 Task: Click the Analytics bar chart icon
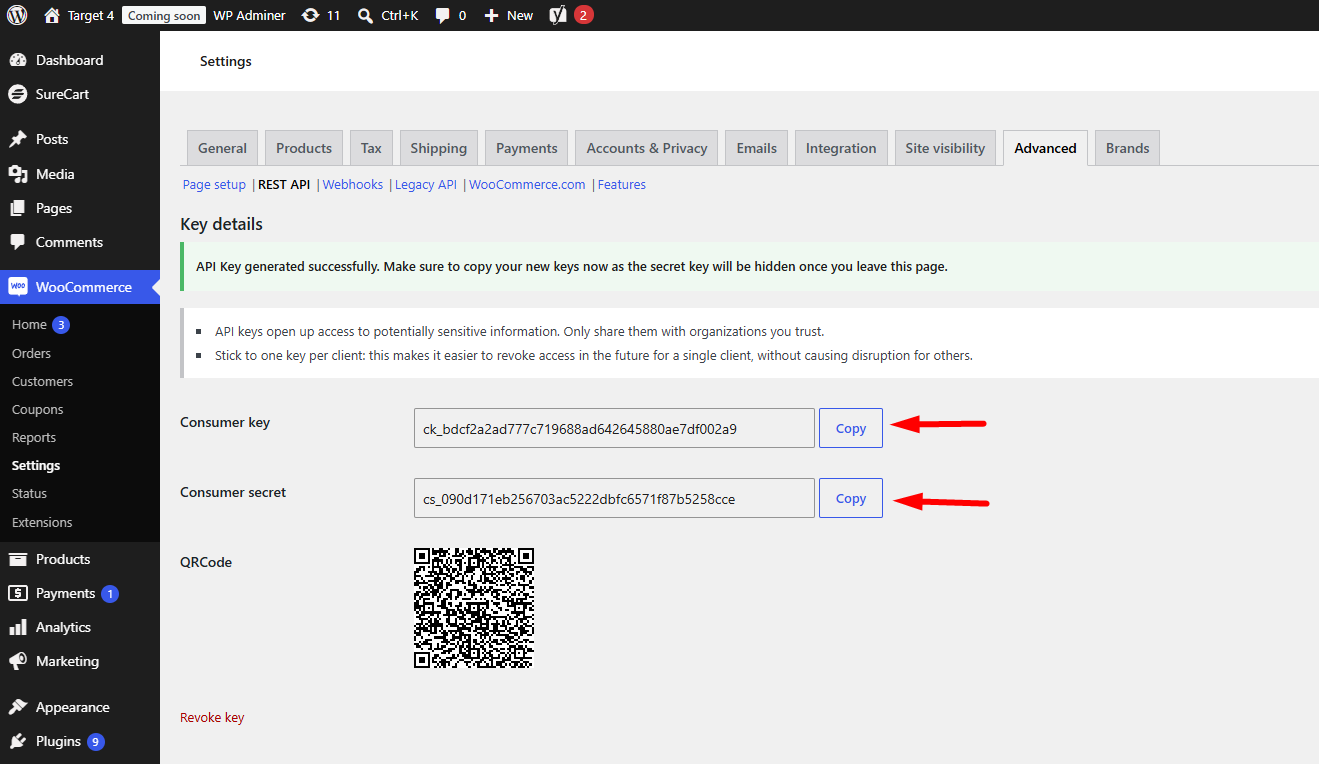pyautogui.click(x=18, y=627)
